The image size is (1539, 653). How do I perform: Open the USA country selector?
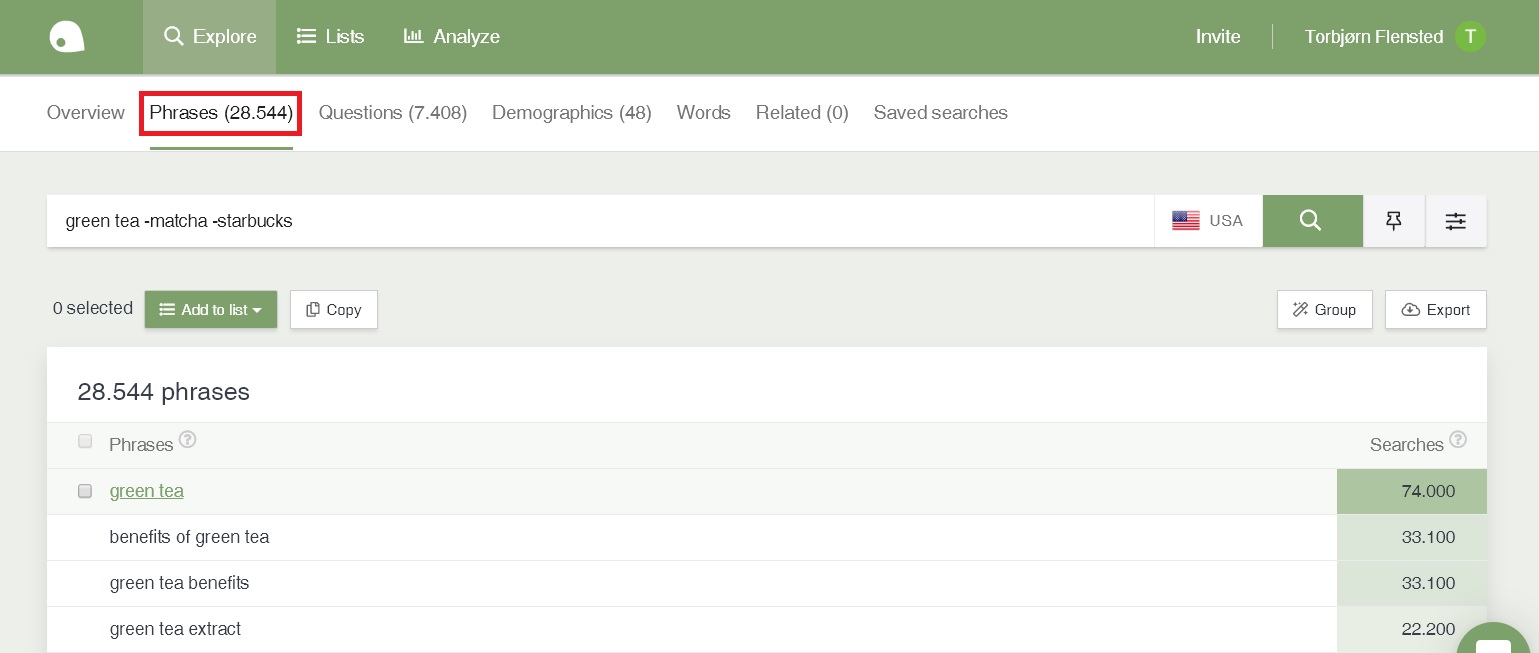(x=1208, y=221)
